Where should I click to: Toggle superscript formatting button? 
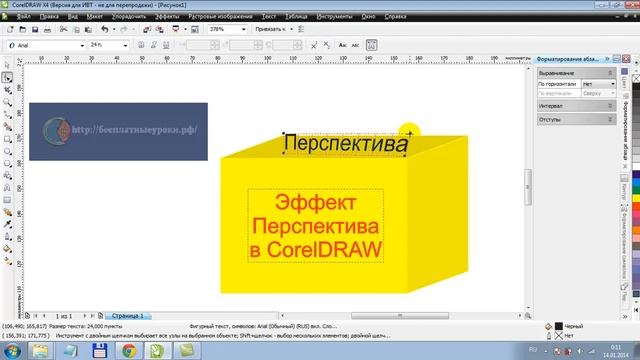click(x=314, y=45)
